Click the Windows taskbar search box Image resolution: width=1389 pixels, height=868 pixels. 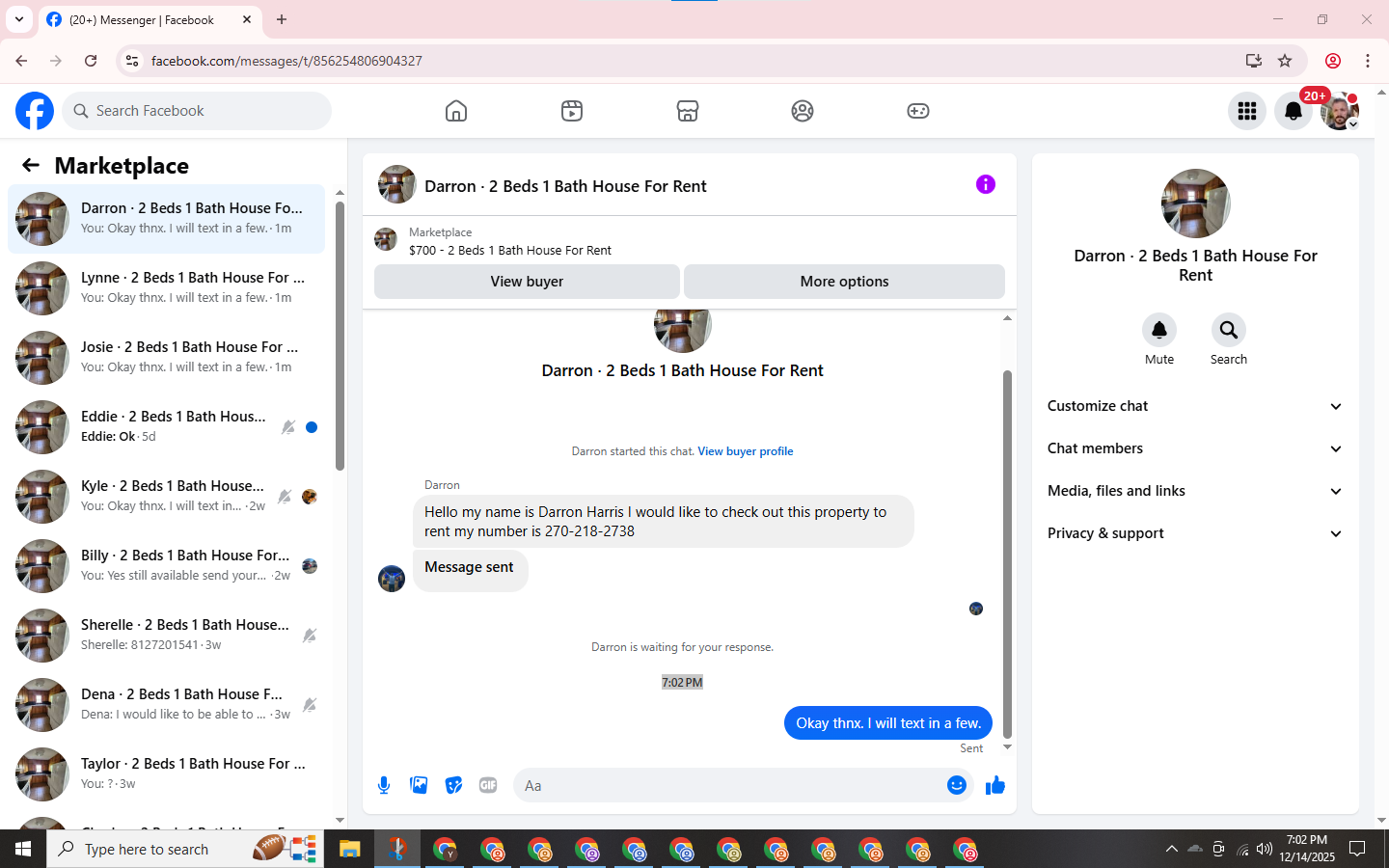click(185, 849)
